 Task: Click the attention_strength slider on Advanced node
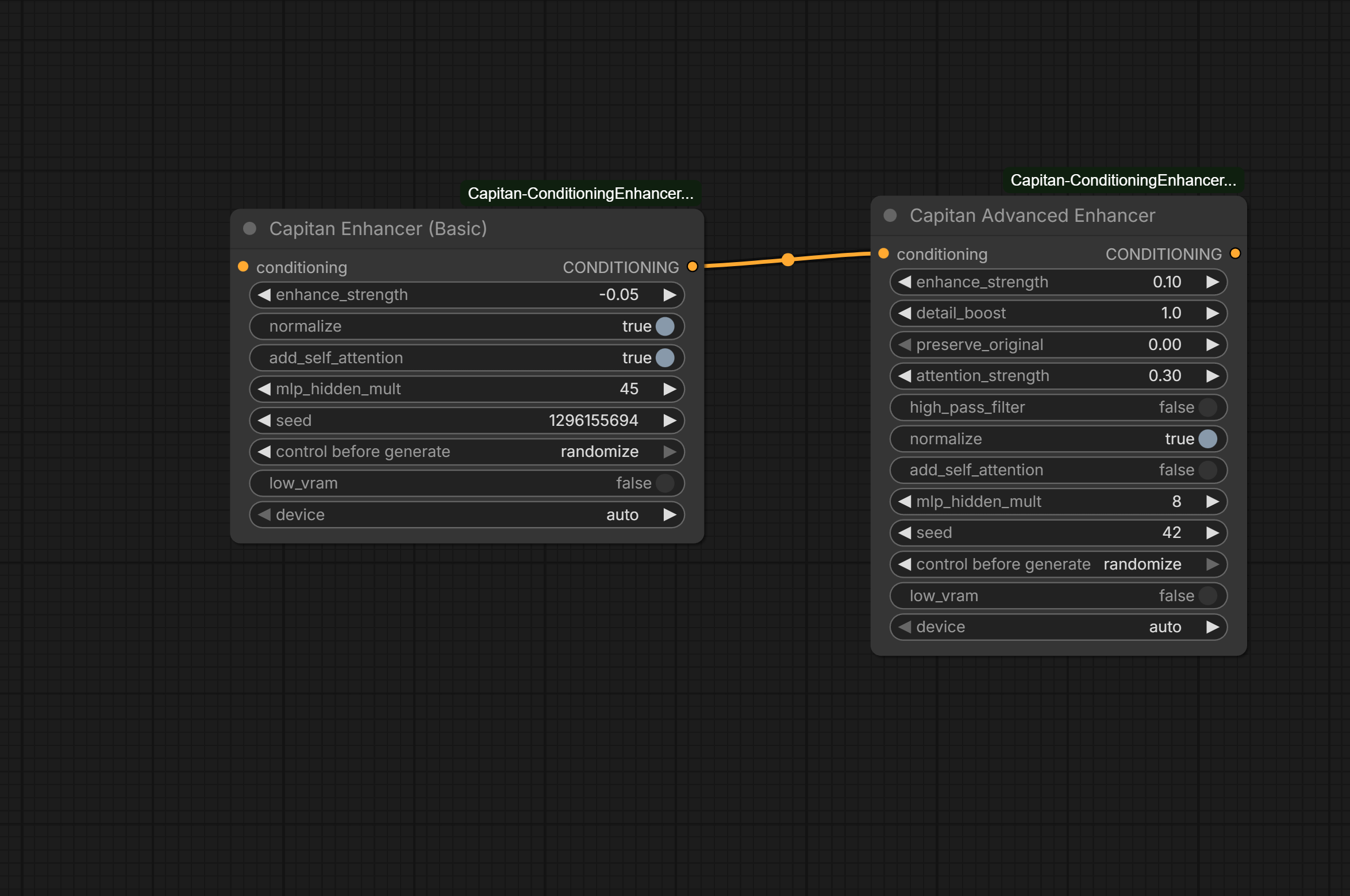(1058, 376)
